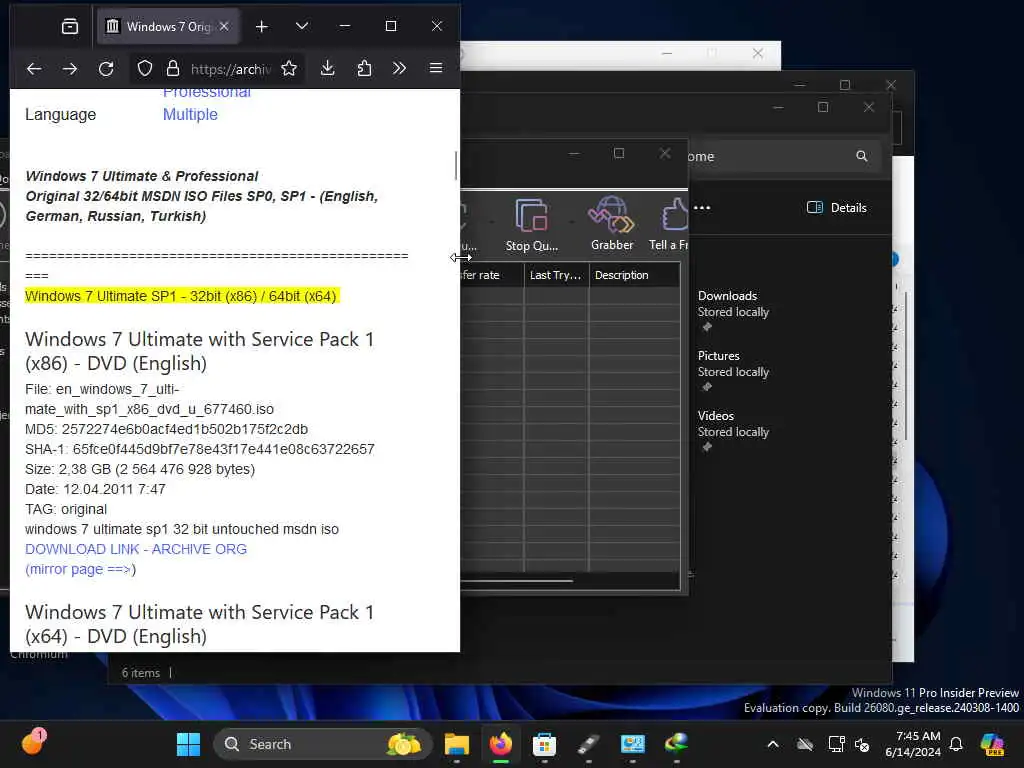Show site security padlock info
The image size is (1024, 768).
(172, 69)
